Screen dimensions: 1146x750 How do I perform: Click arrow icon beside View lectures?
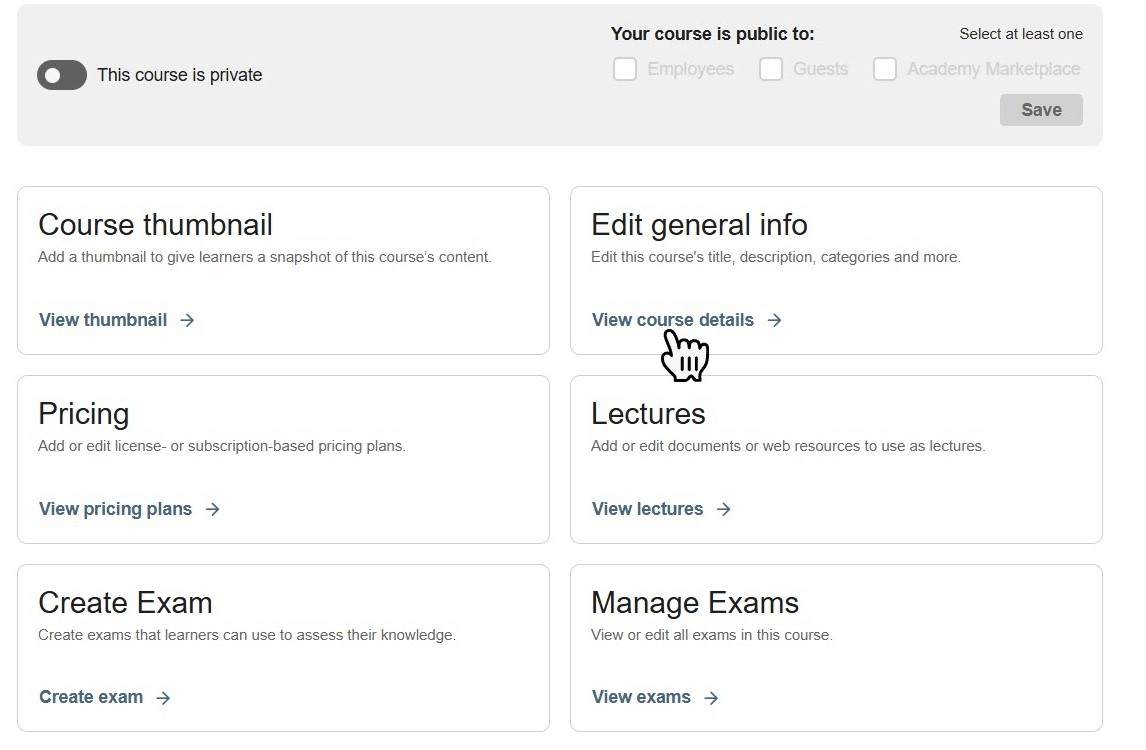coord(723,509)
